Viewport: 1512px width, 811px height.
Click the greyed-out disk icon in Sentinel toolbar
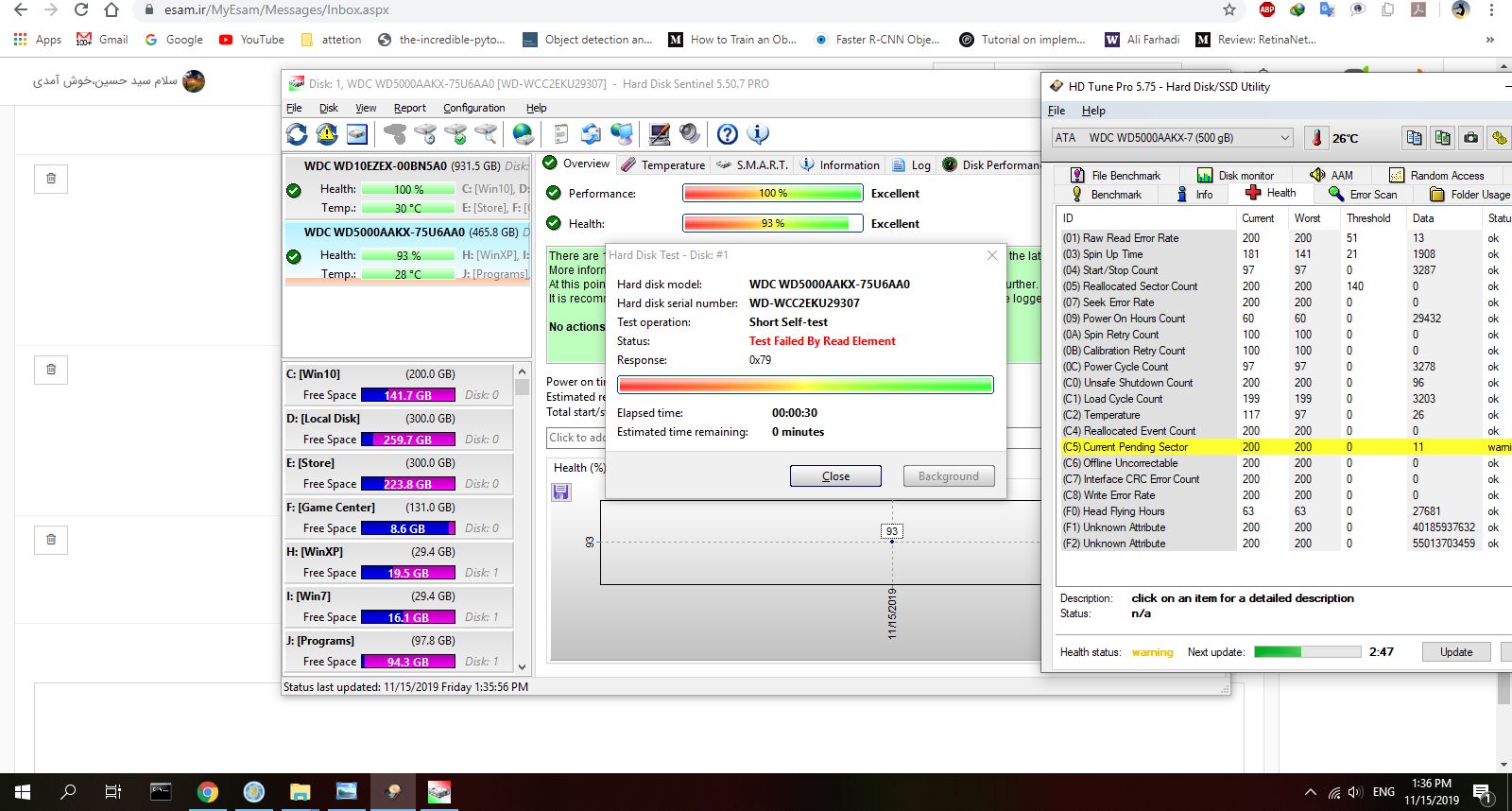[x=395, y=134]
